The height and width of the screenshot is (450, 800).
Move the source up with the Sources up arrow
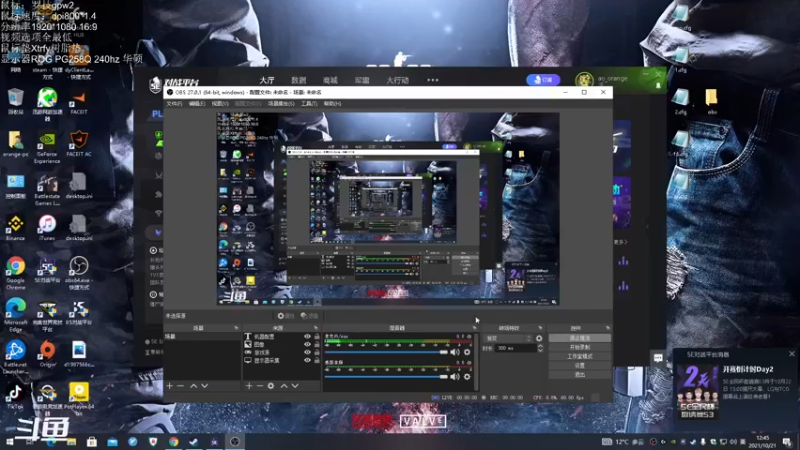pos(284,386)
